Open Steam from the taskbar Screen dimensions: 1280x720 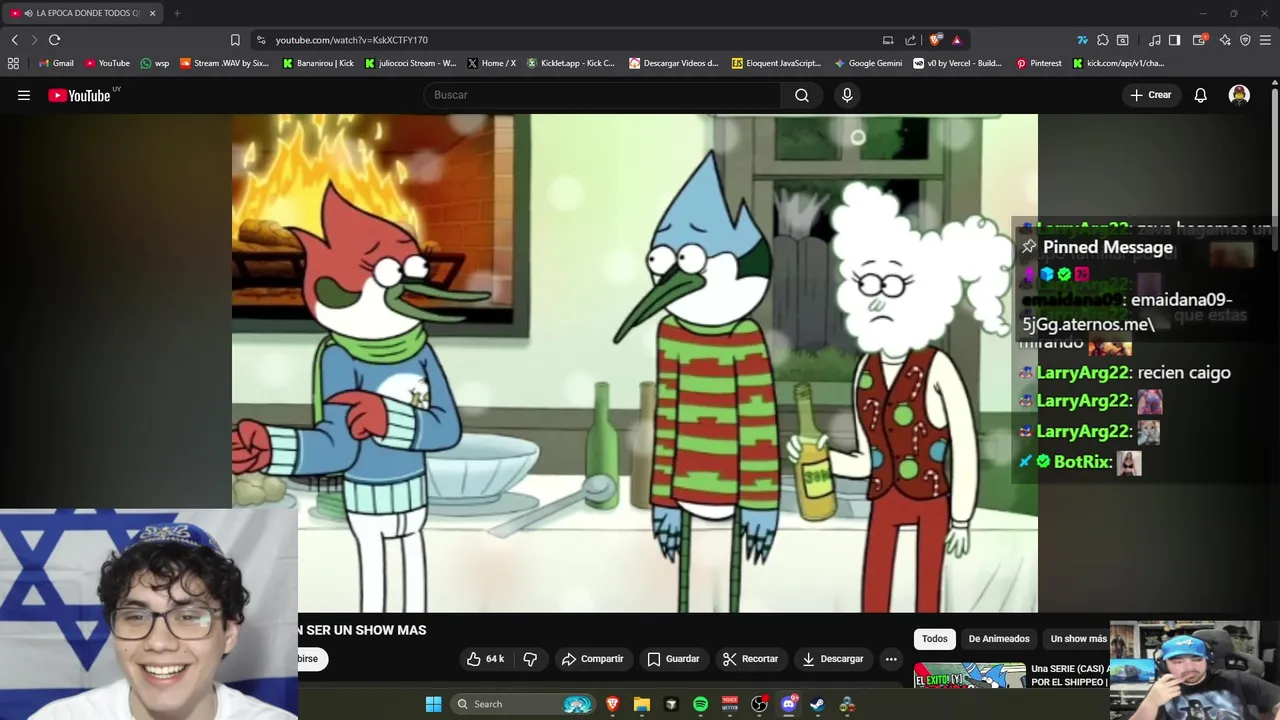coord(817,704)
